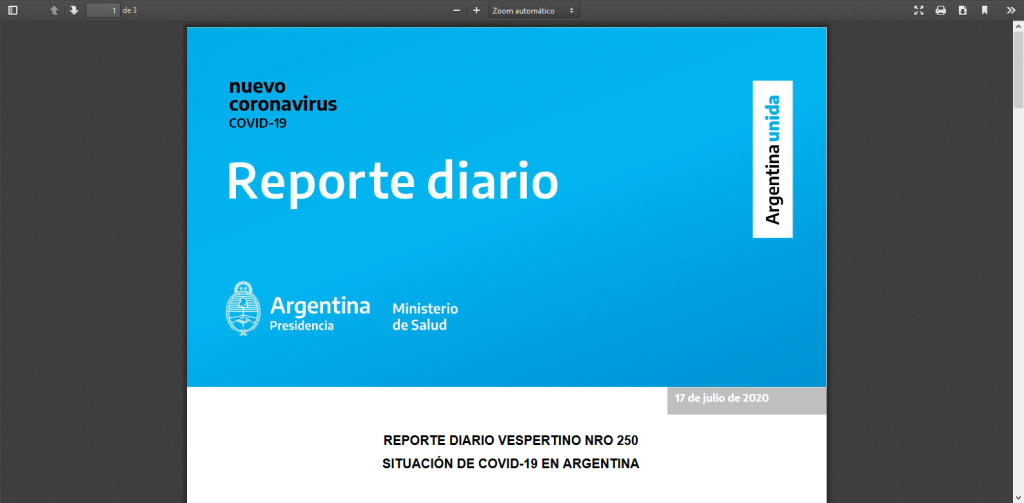This screenshot has height=503, width=1024.
Task: Go to the next page
Action: [74, 10]
